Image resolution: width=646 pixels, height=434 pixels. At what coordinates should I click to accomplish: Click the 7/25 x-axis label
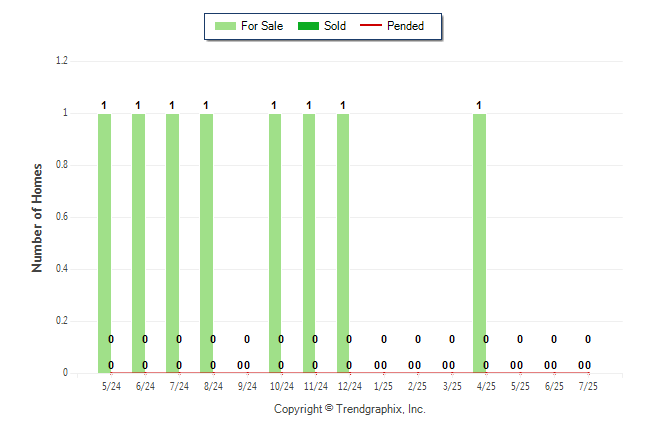pos(588,386)
